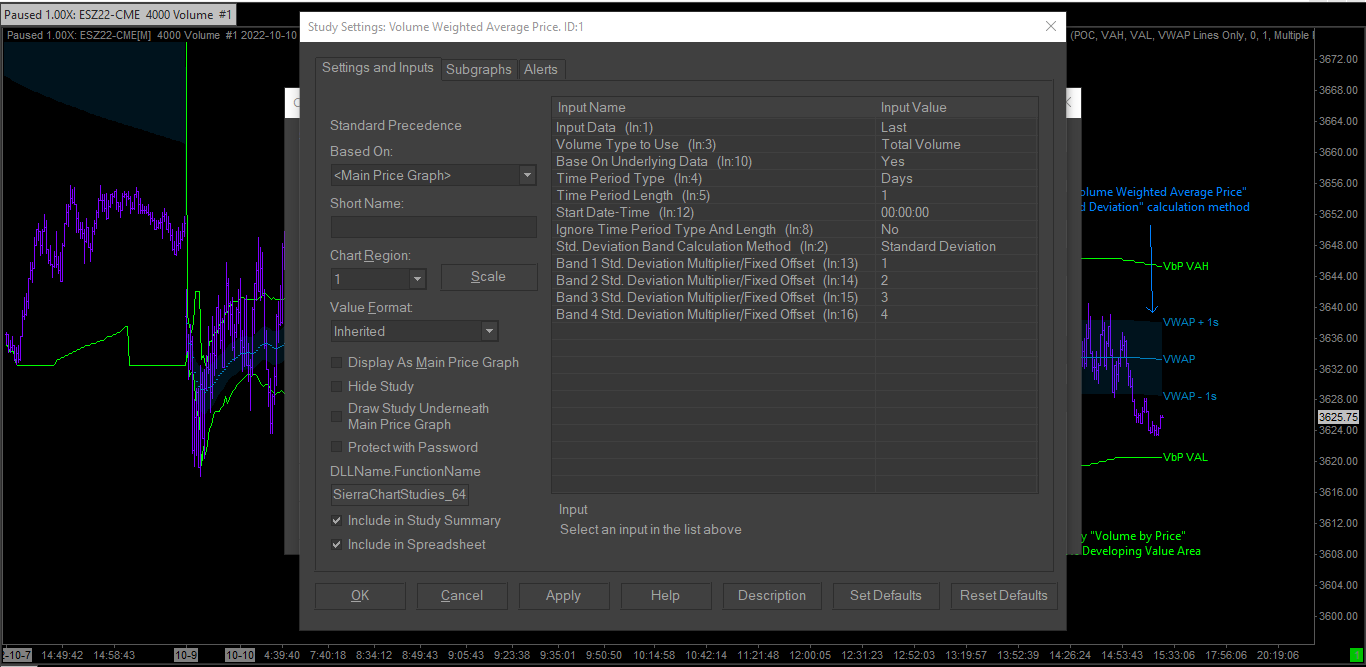The height and width of the screenshot is (667, 1366).
Task: Select the Start Date-Time row
Action: (795, 212)
